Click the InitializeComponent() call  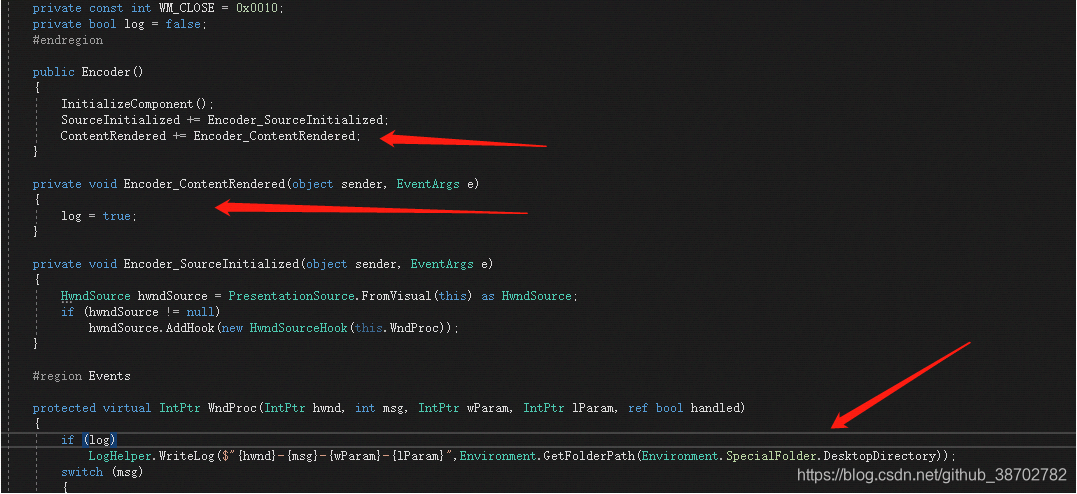point(137,104)
